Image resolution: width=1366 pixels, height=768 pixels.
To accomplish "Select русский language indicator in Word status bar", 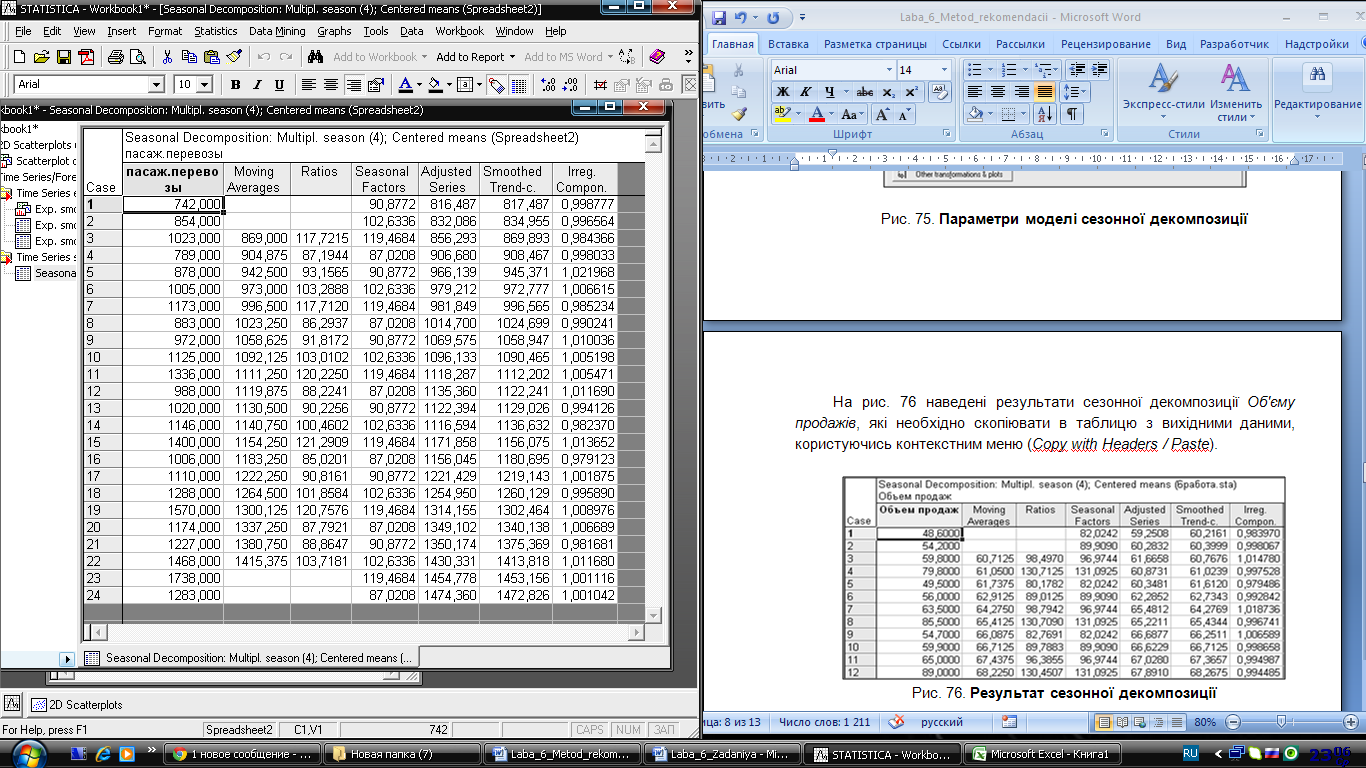I will click(x=941, y=722).
